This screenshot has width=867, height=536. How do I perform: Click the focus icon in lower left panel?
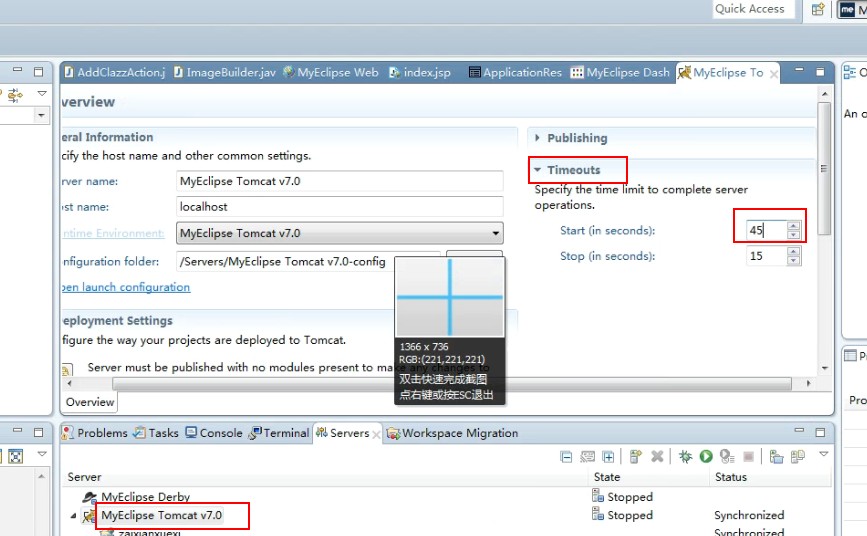pyautogui.click(x=15, y=456)
